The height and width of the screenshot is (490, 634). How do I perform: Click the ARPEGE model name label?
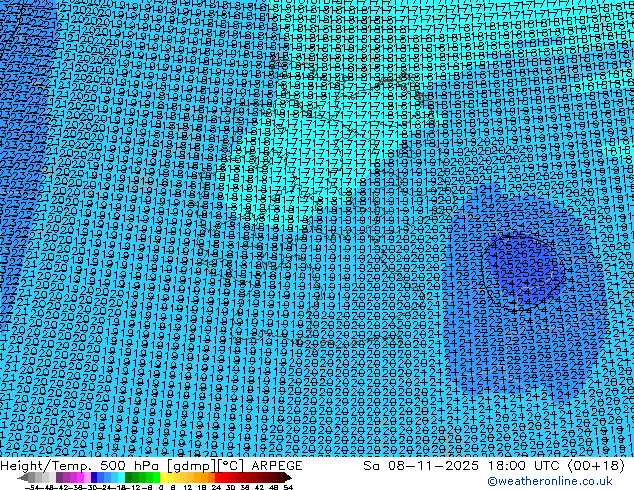277,466
